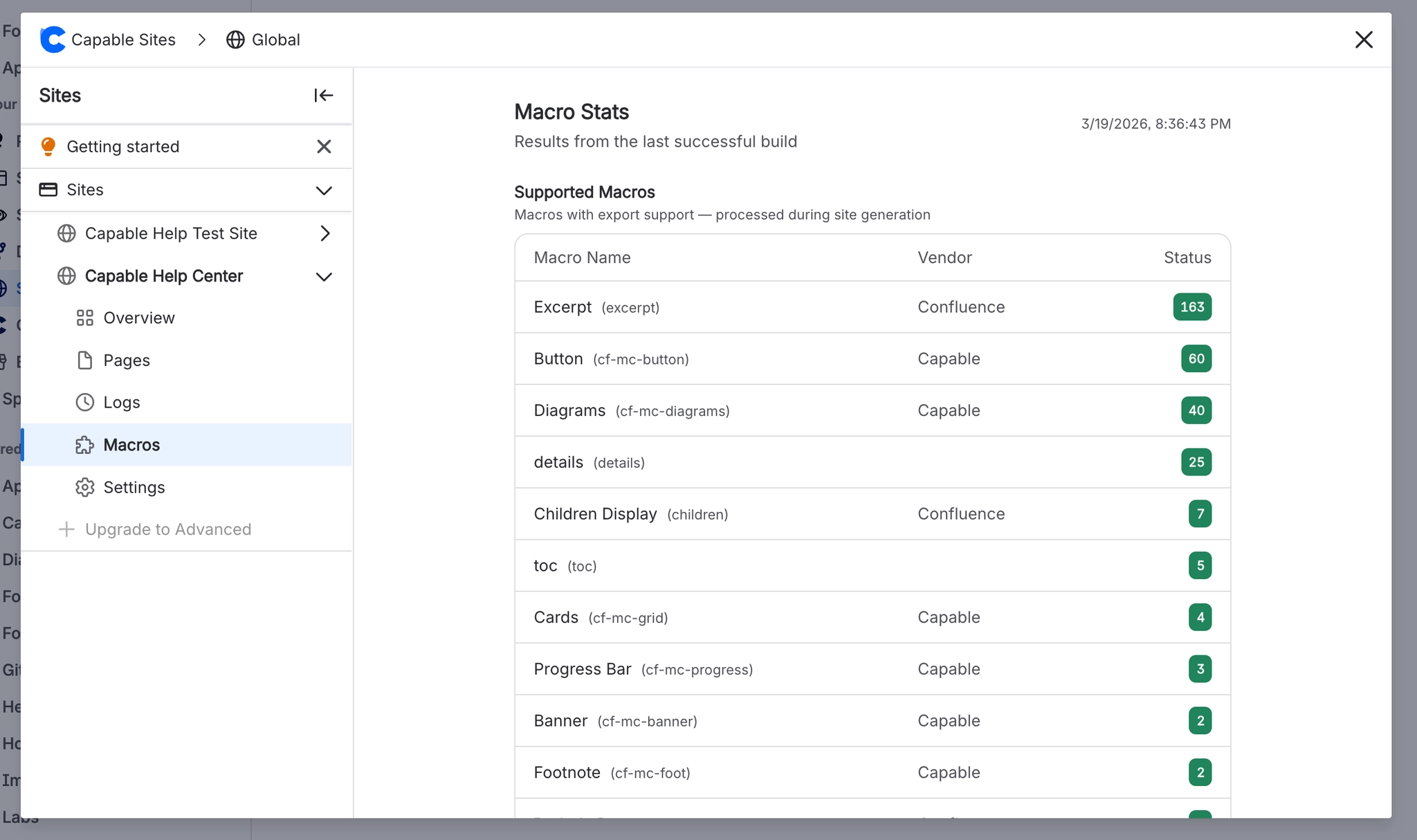The image size is (1417, 840).
Task: Collapse the Capable Help Center chevron
Action: click(x=324, y=277)
